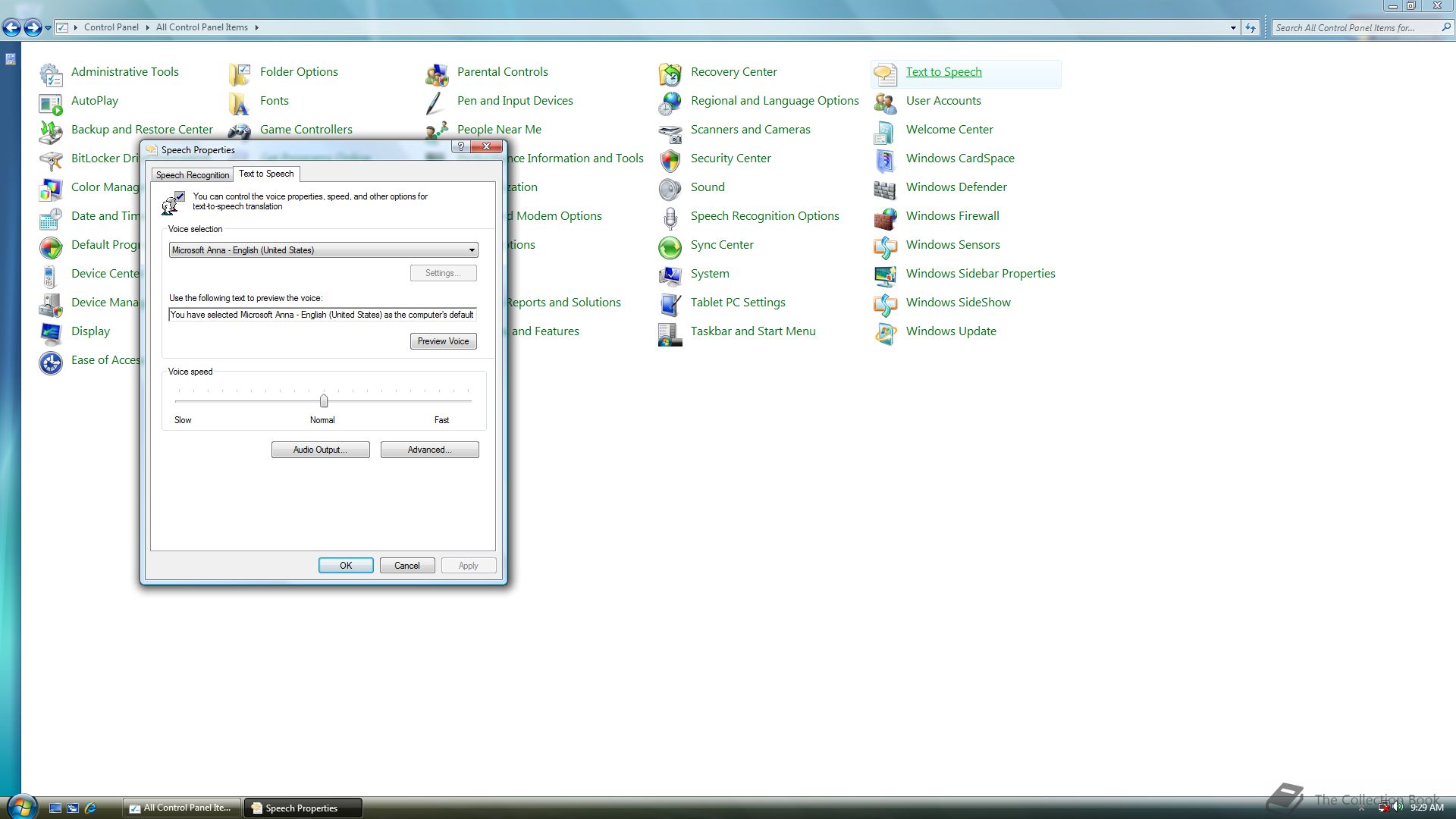Screen dimensions: 1456x819
Task: Click the Game Controllers icon
Action: [240, 131]
